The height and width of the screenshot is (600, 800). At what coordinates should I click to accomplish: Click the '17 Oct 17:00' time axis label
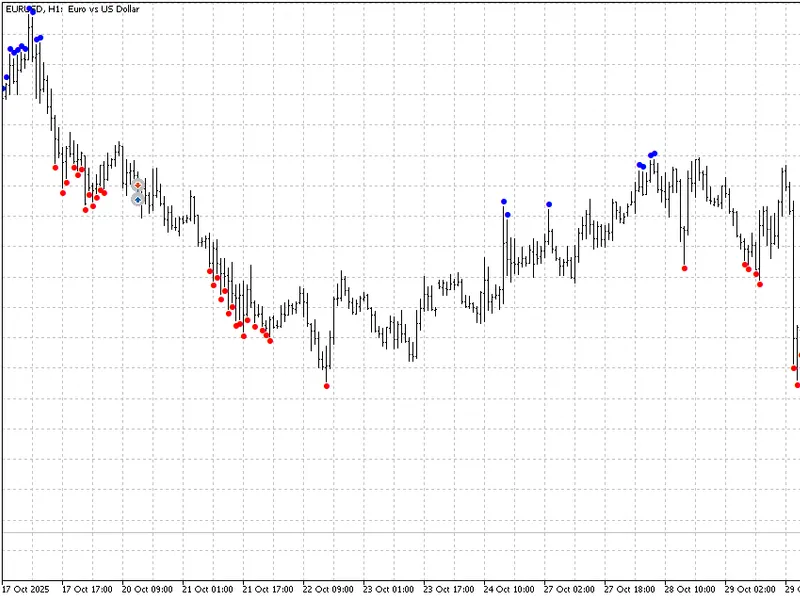87,589
